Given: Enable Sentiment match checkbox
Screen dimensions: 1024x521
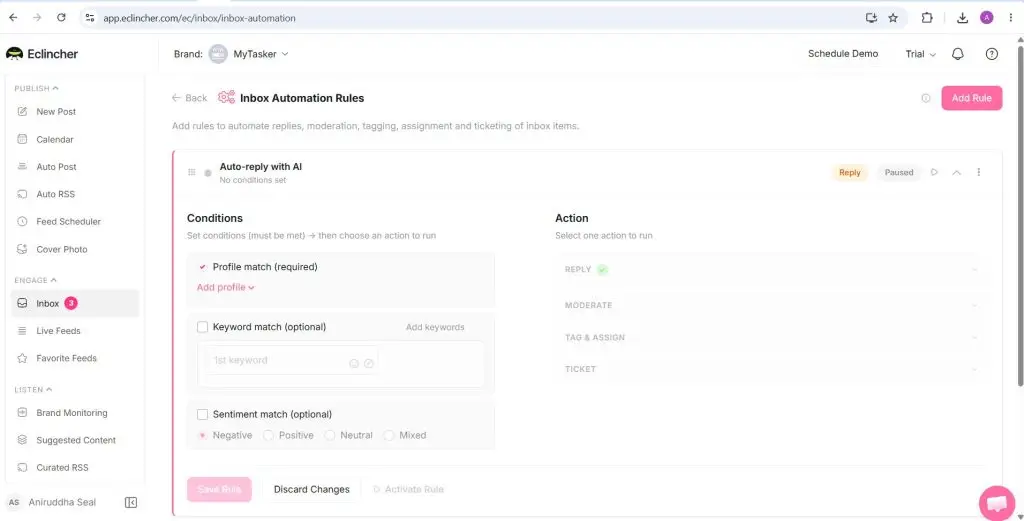Looking at the screenshot, I should [202, 415].
